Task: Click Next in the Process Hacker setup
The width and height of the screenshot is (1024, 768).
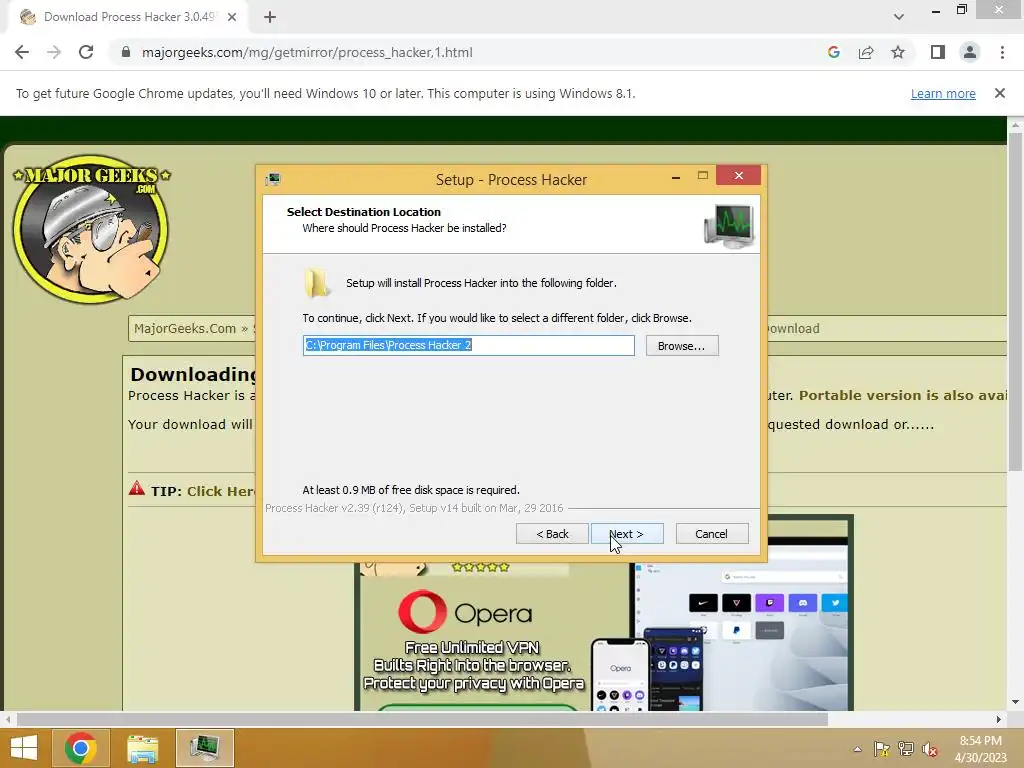Action: 627,534
